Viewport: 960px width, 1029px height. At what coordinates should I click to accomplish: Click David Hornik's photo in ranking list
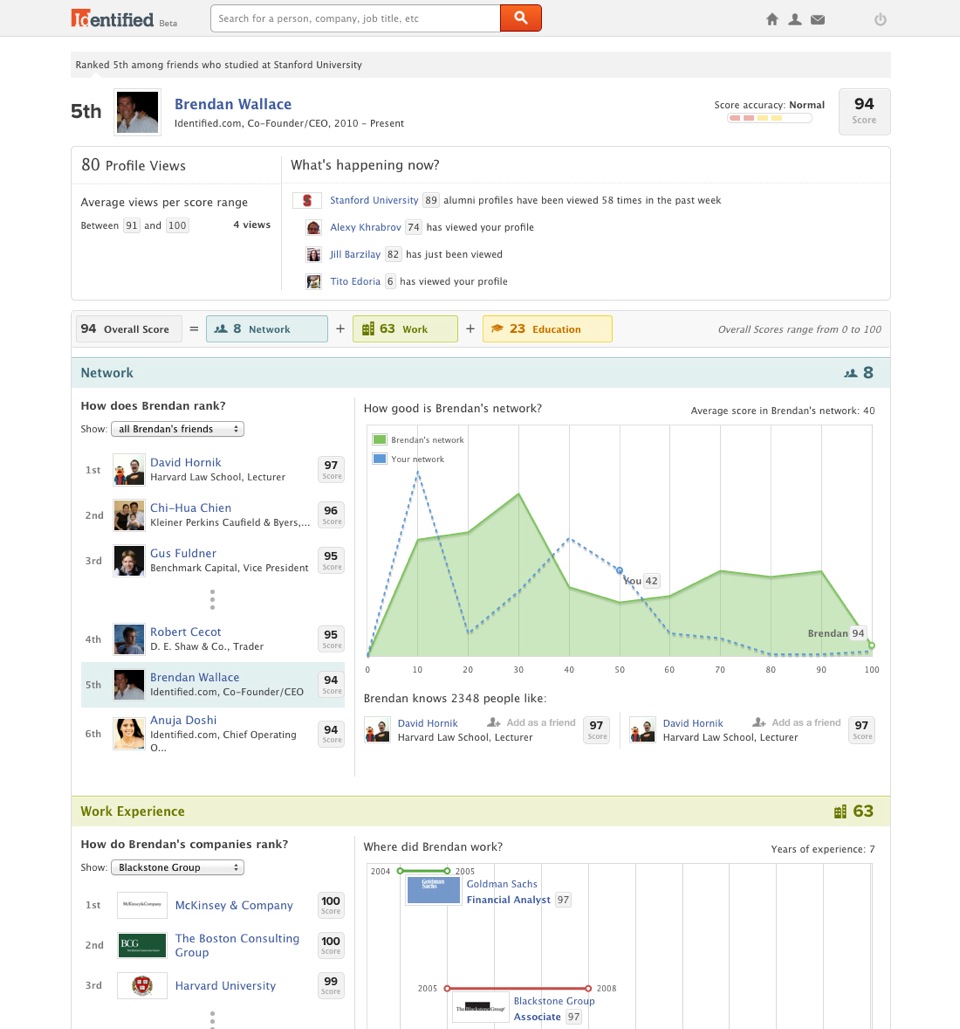click(x=129, y=470)
